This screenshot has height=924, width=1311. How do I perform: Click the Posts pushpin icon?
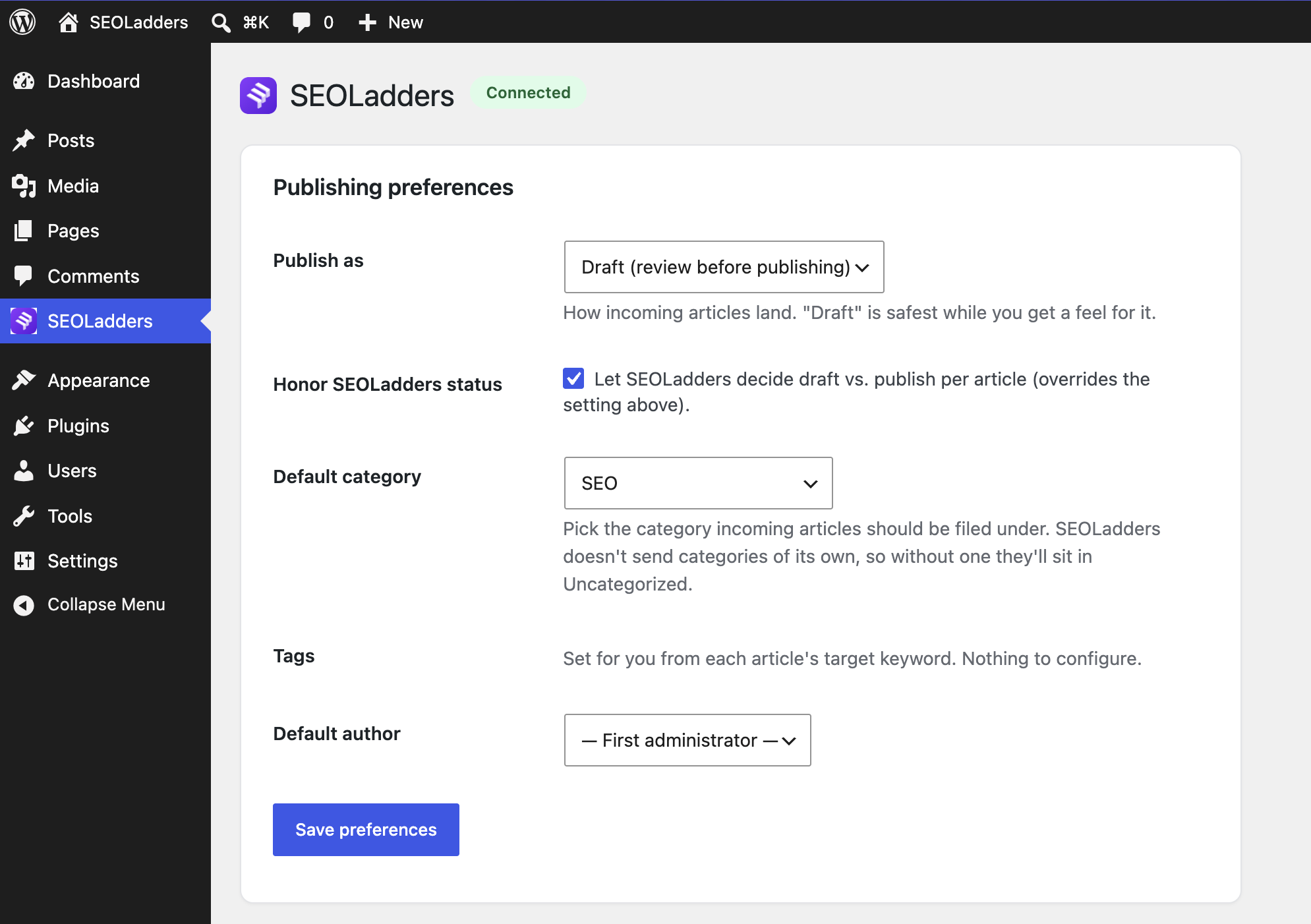[24, 140]
